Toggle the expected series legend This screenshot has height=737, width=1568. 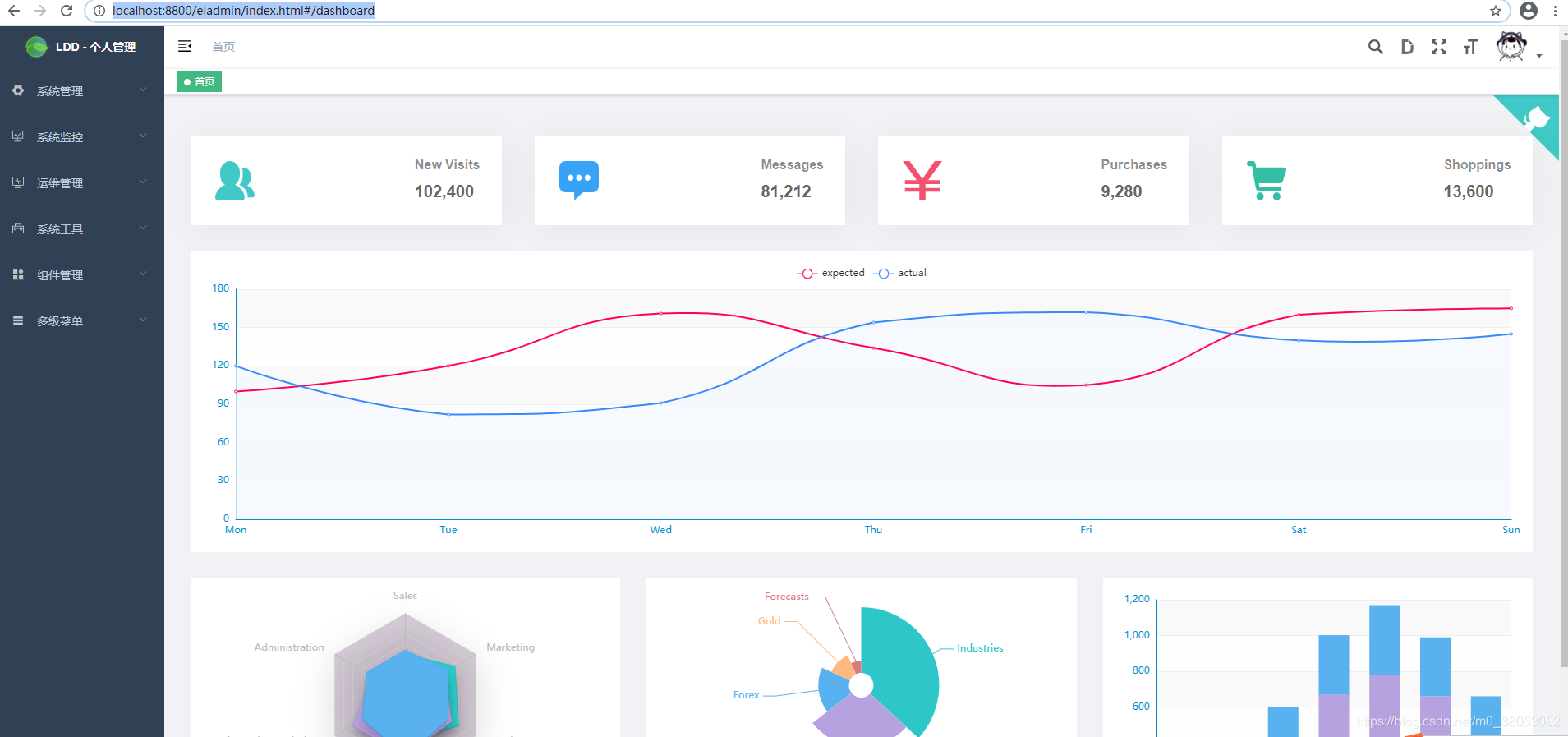(x=831, y=273)
